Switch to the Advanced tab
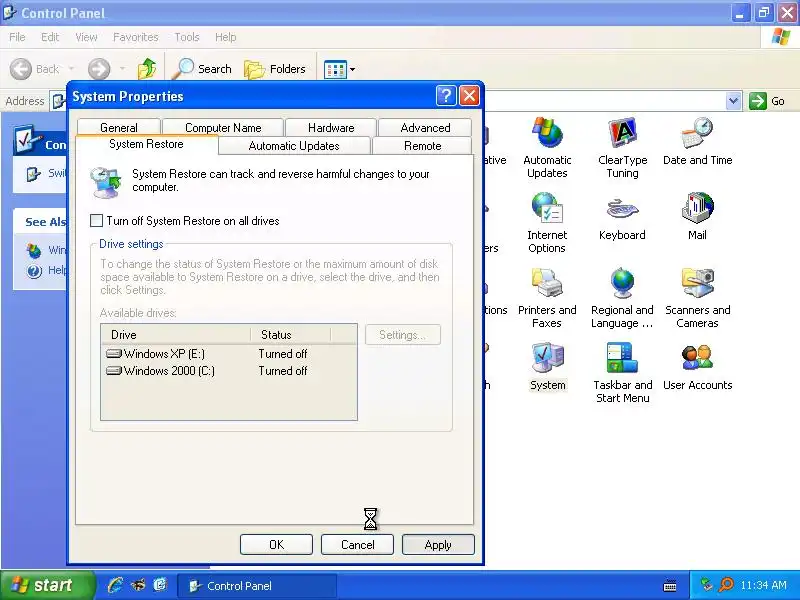Image resolution: width=800 pixels, height=600 pixels. [x=425, y=128]
